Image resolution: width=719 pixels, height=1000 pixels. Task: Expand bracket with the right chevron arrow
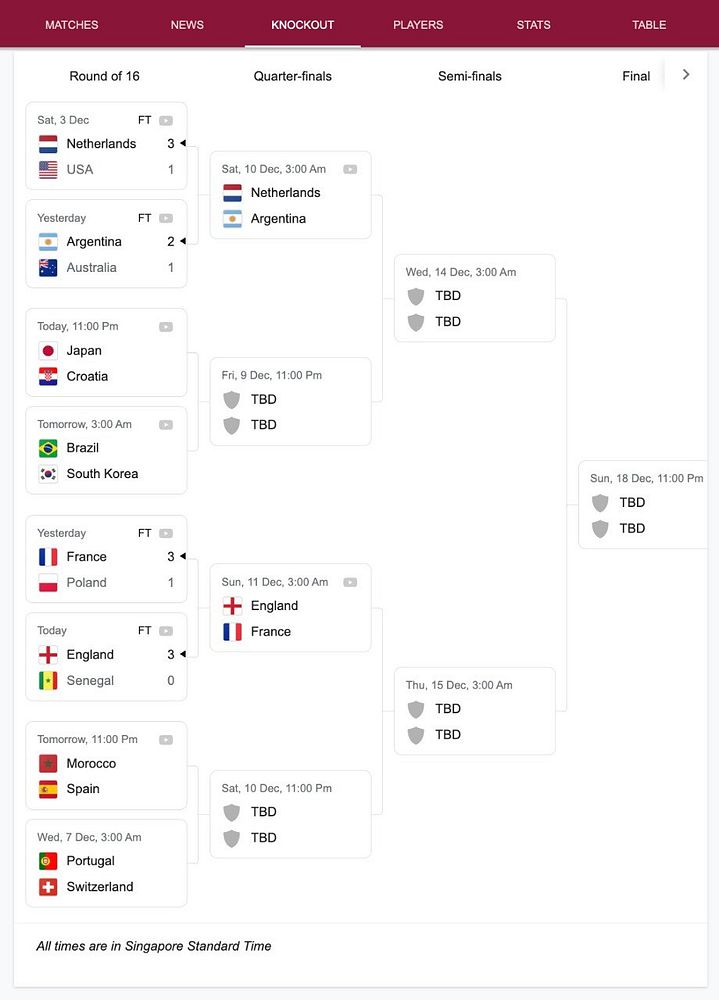tap(686, 75)
